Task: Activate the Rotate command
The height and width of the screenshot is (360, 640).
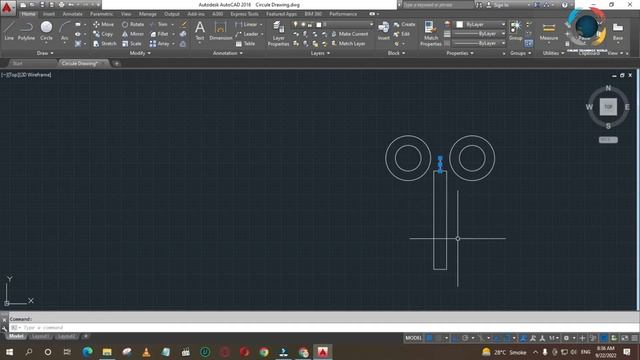Action: (x=133, y=24)
